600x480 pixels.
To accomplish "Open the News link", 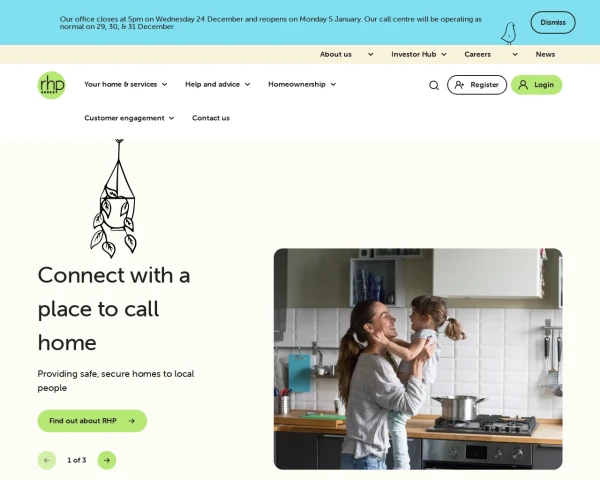I will (x=545, y=54).
